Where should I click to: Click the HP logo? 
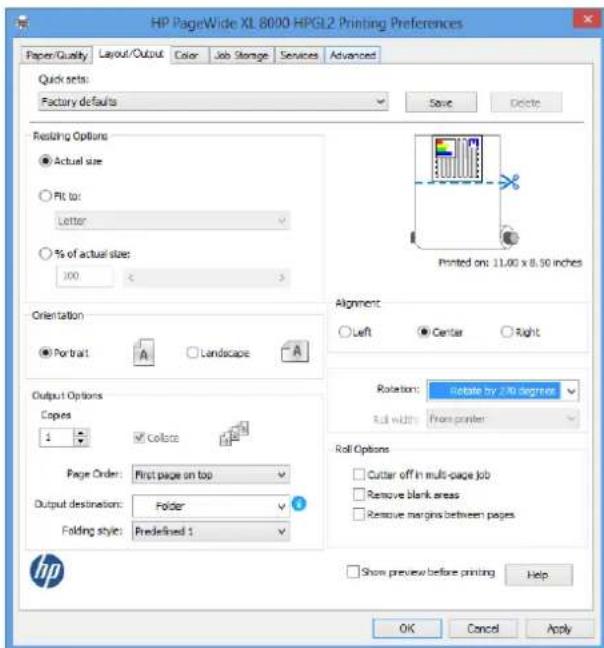(x=47, y=571)
